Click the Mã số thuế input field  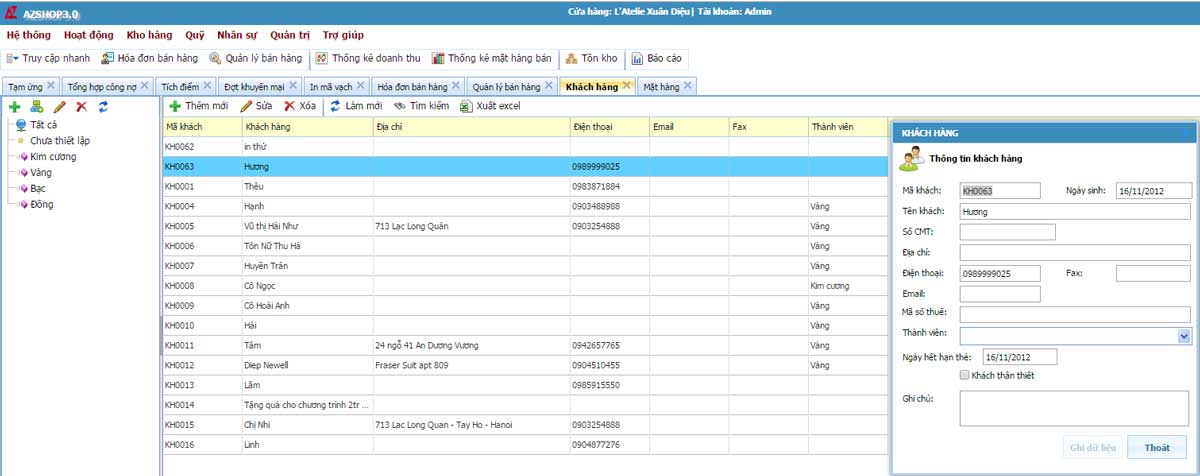[x=1075, y=315]
